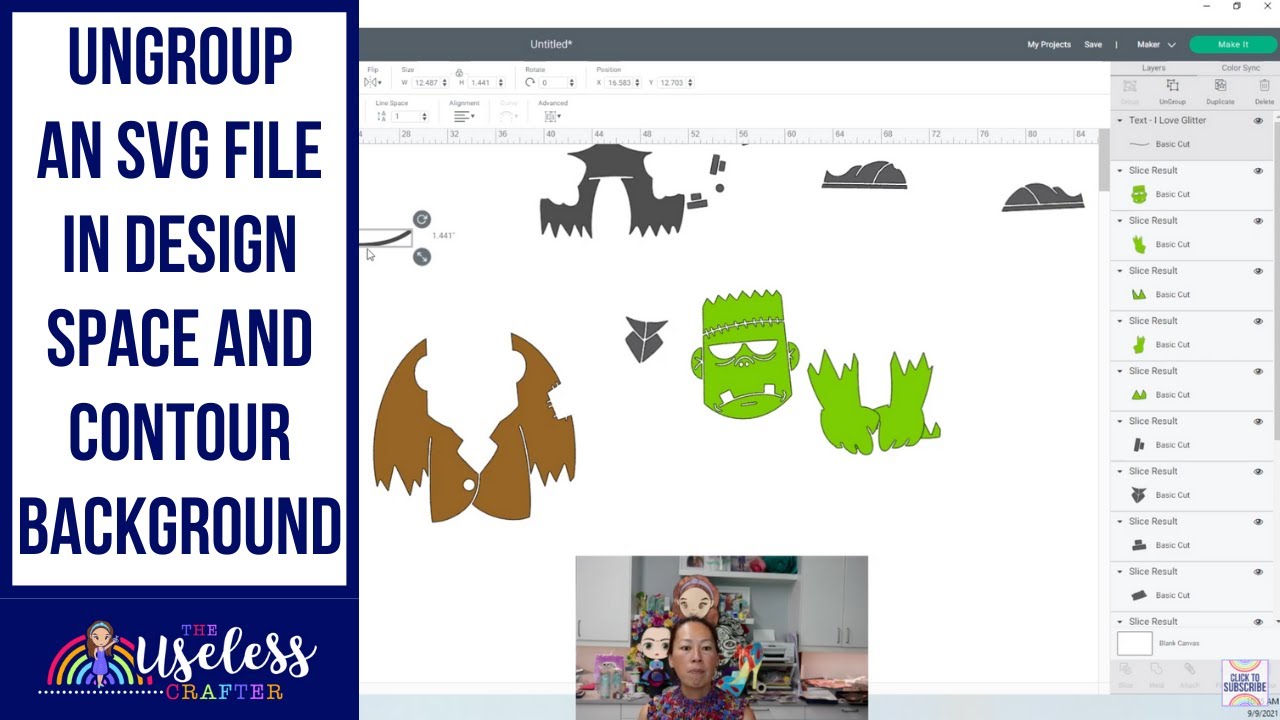Click the Weld tool icon at panel bottom
1280x720 pixels.
[1157, 668]
